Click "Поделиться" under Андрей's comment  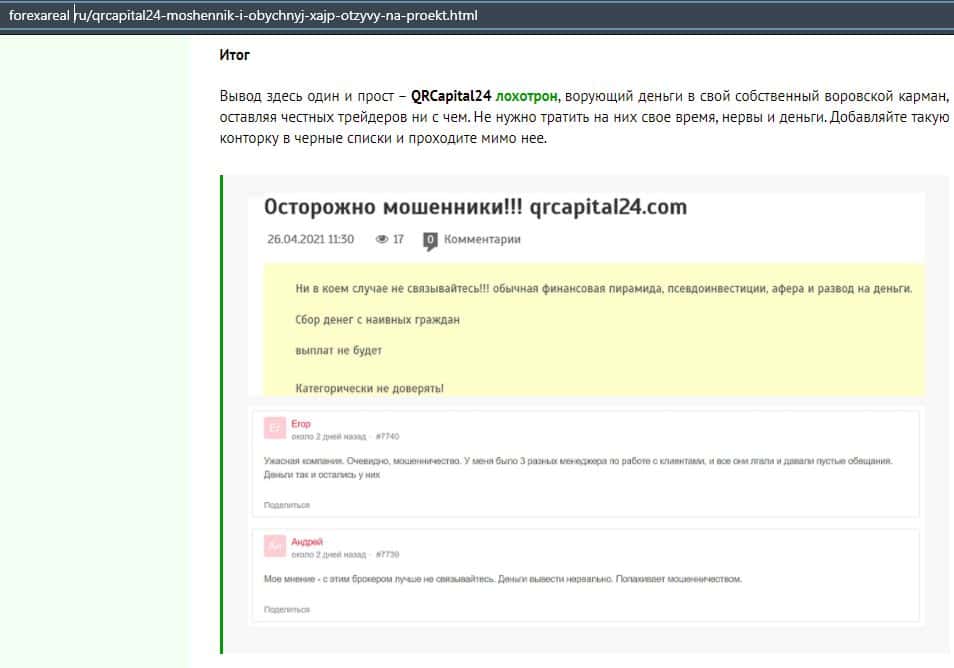click(287, 609)
